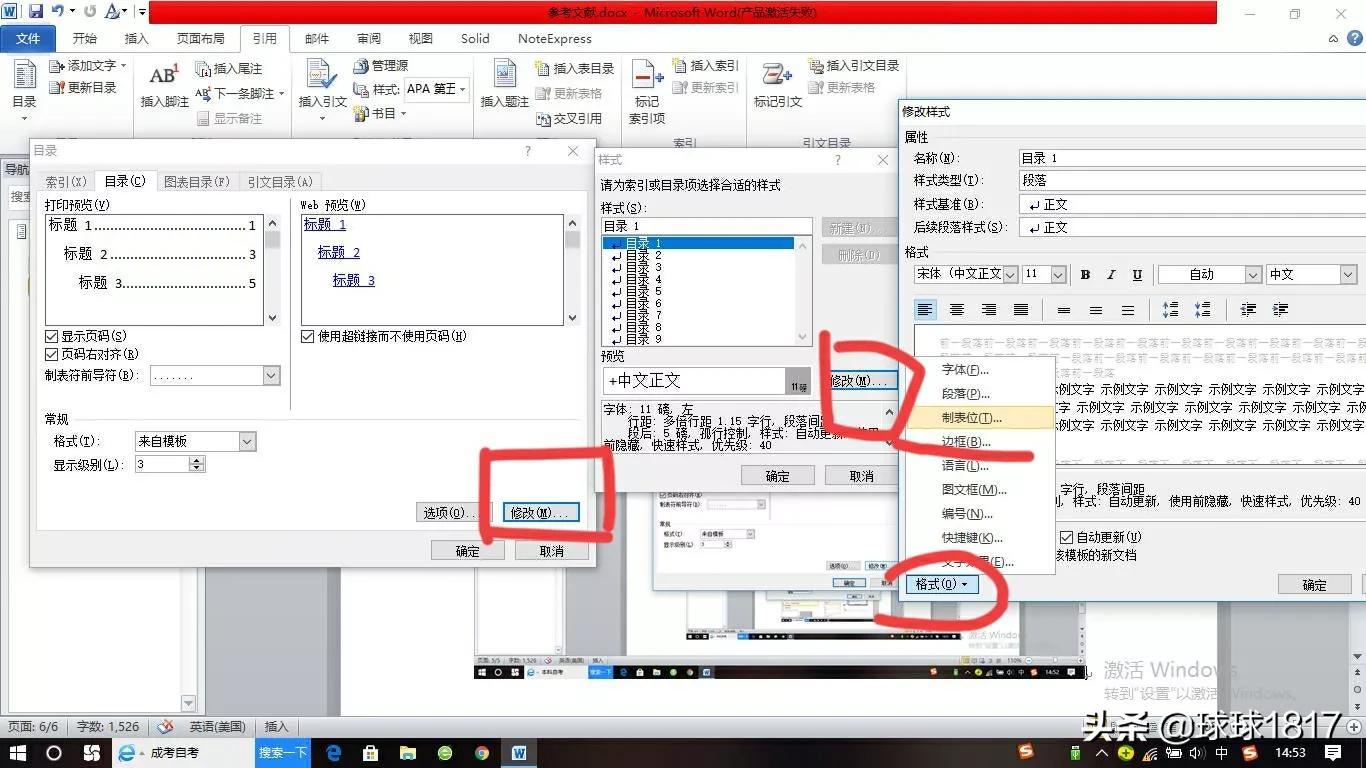Click the Mark Index Entry icon

647,78
